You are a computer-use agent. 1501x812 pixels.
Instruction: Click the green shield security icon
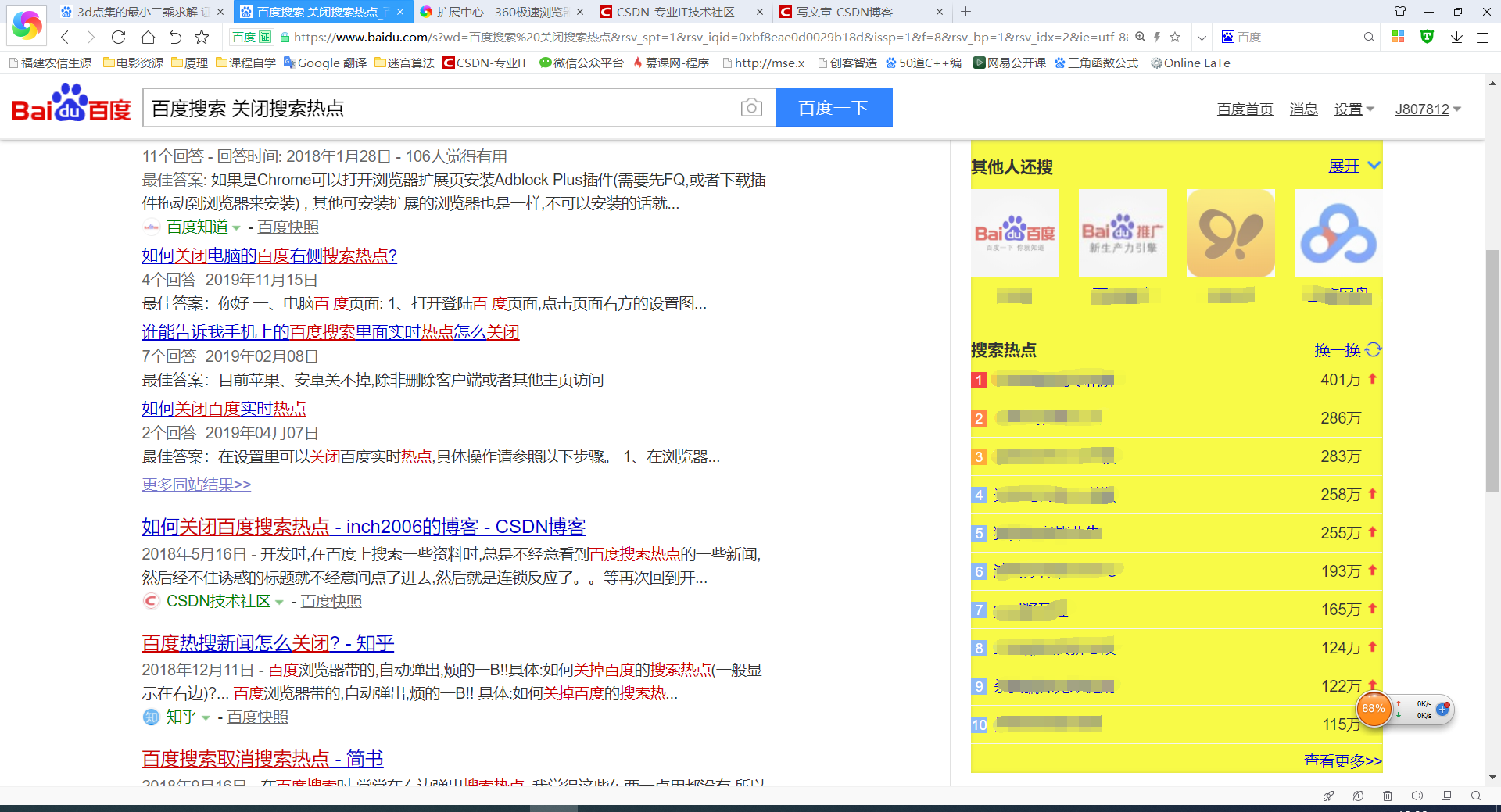pos(1428,37)
